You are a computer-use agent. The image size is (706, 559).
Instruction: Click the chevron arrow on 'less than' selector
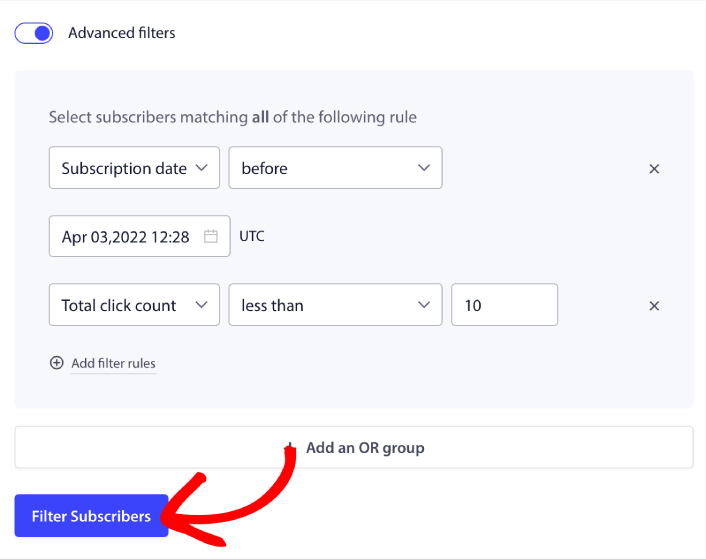click(x=424, y=305)
